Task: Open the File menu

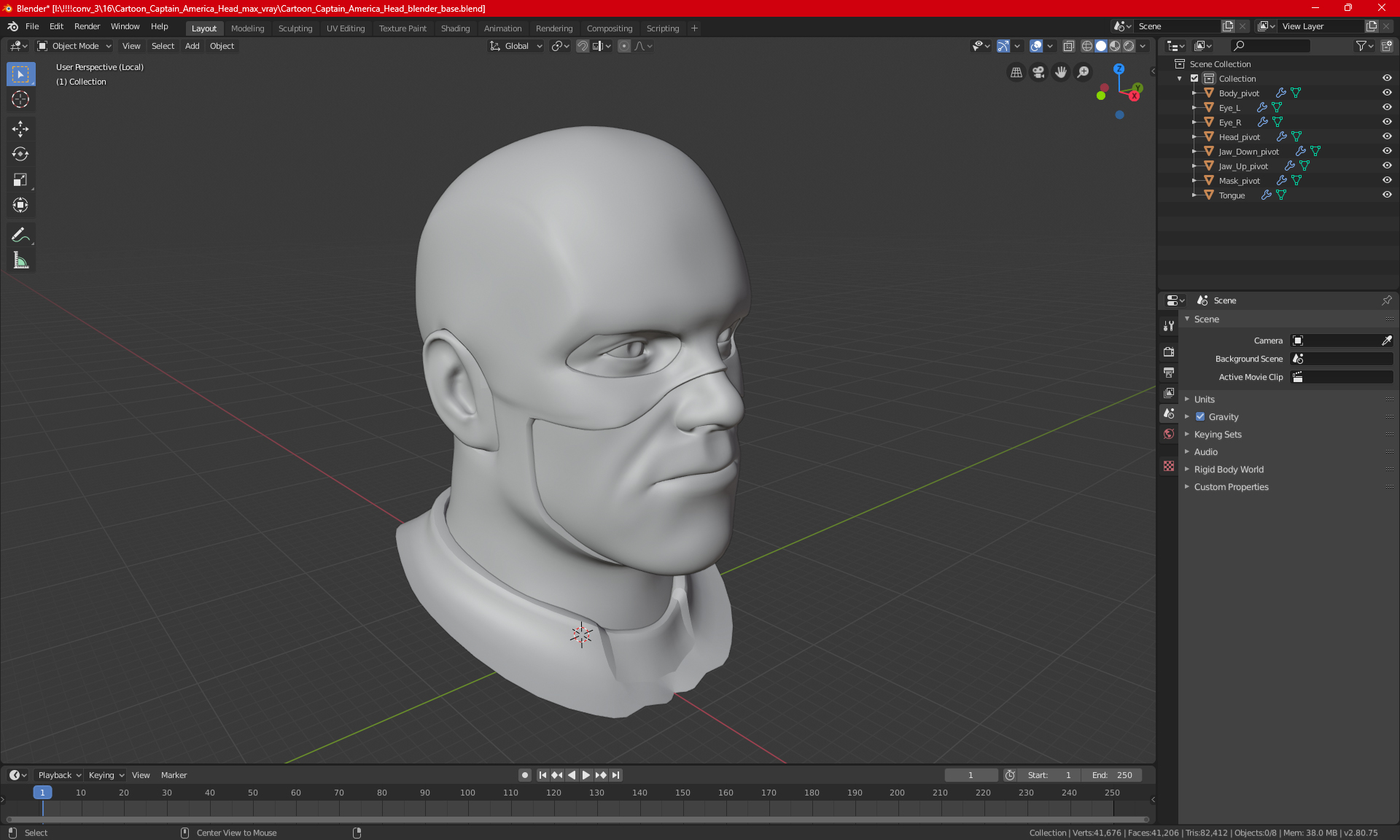Action: [x=32, y=26]
